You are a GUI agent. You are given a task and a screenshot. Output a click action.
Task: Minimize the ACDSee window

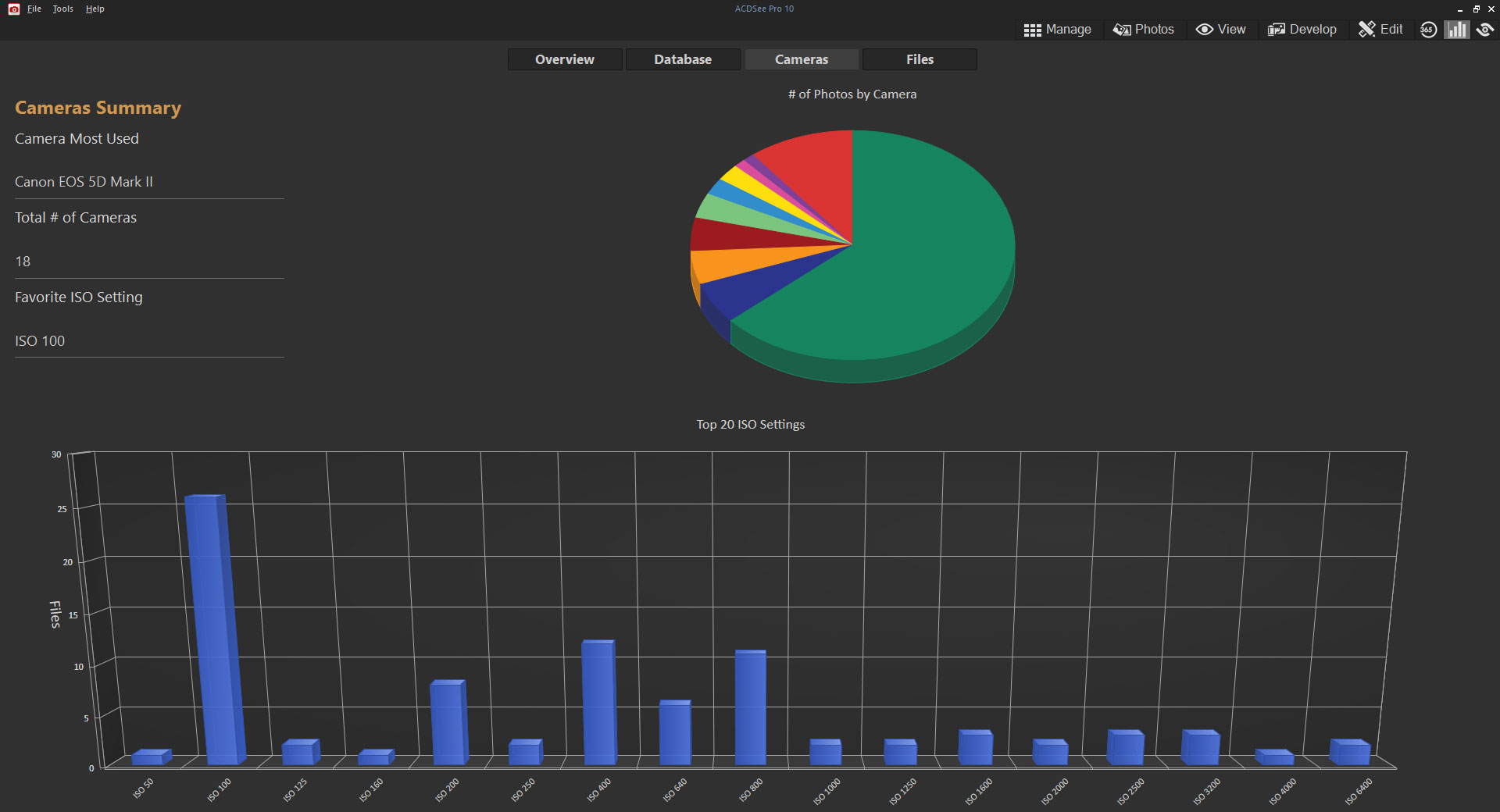[x=1460, y=9]
